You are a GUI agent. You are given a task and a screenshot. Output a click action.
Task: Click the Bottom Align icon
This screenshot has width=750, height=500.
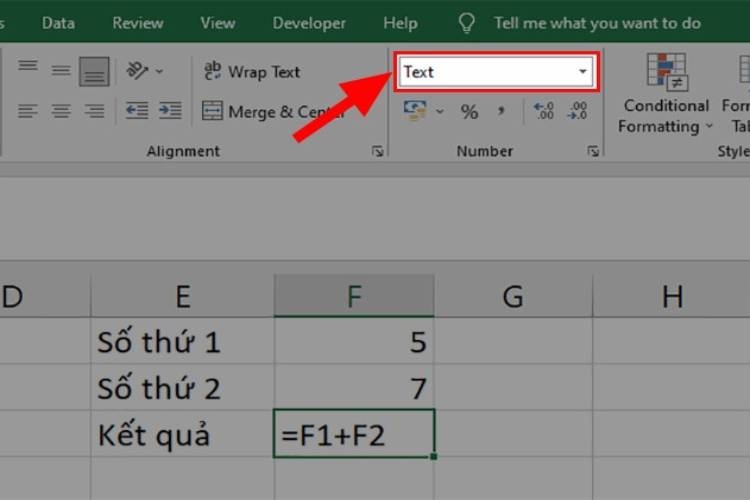click(94, 72)
